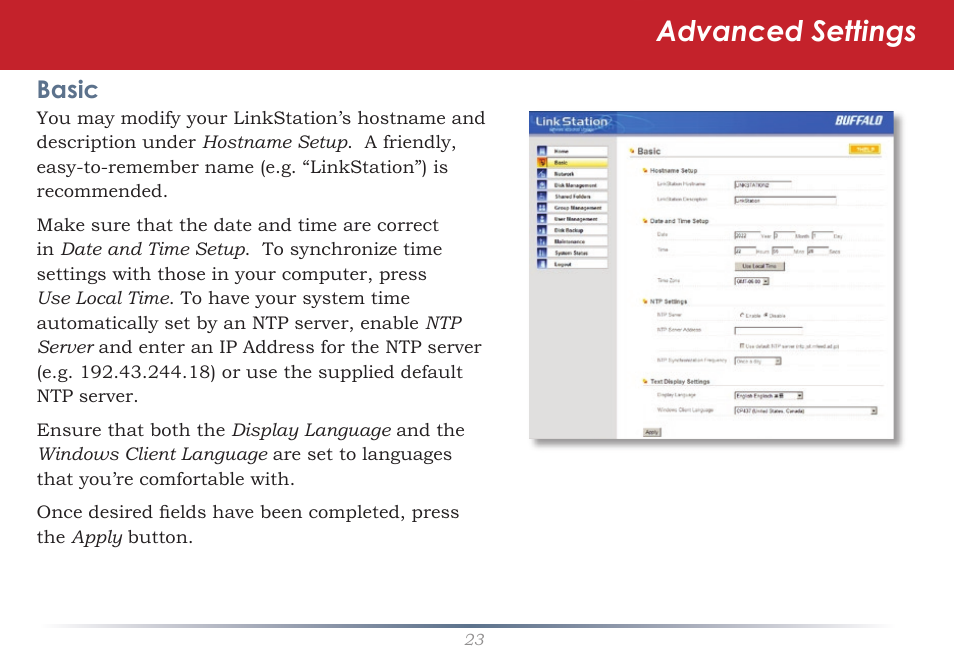Click the Year date field

click(x=747, y=236)
